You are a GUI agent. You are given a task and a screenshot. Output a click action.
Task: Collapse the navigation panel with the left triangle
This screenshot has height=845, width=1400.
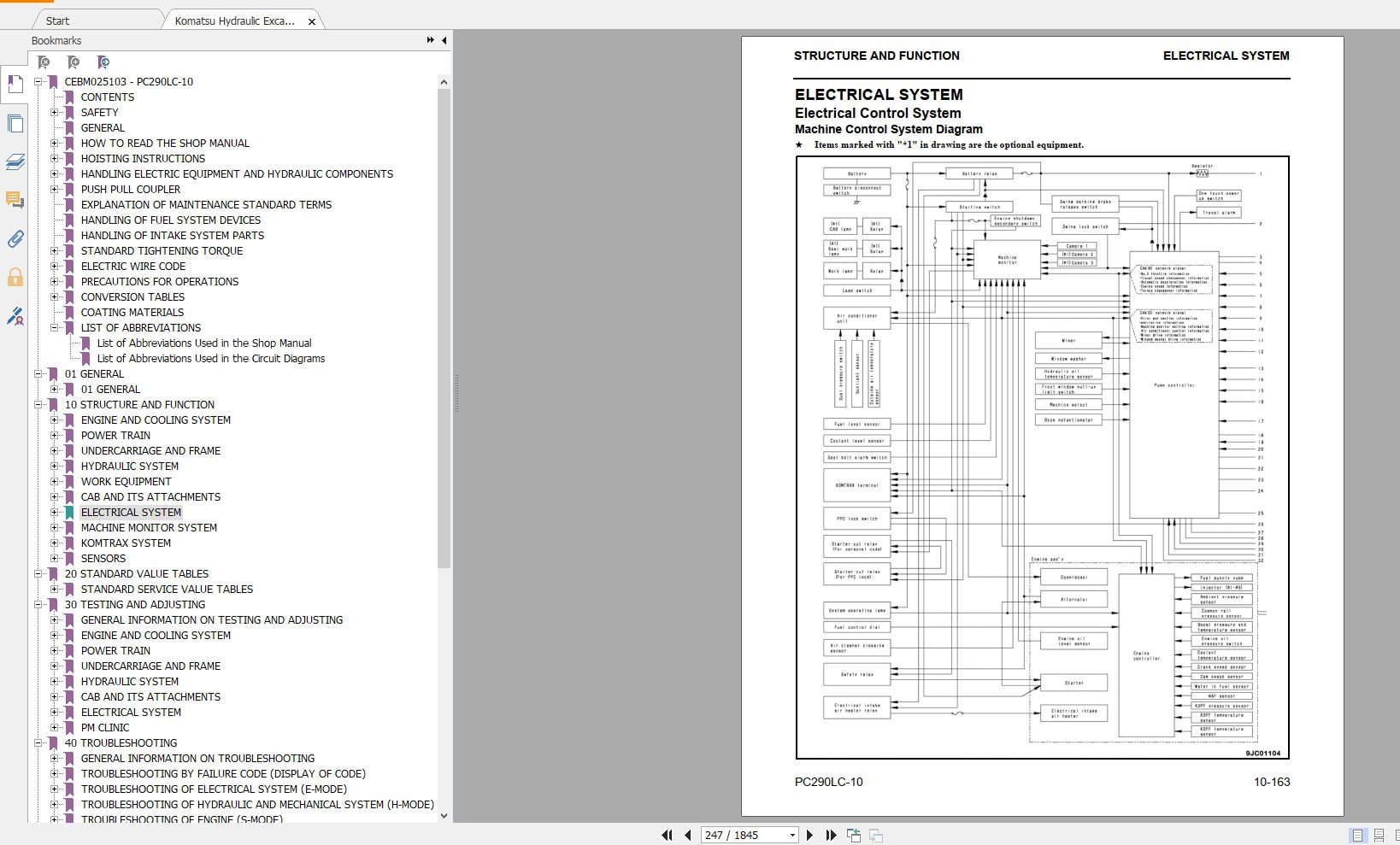click(x=444, y=40)
